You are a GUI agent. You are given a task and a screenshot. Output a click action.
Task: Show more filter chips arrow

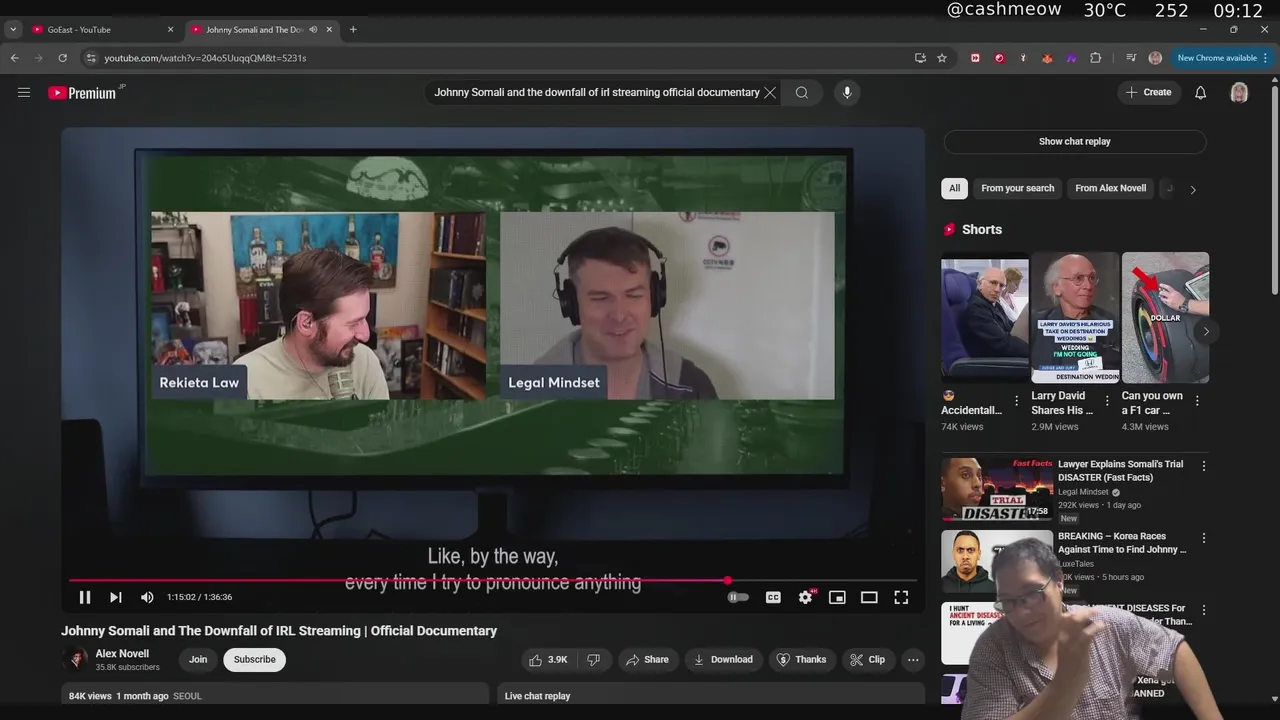[1193, 189]
